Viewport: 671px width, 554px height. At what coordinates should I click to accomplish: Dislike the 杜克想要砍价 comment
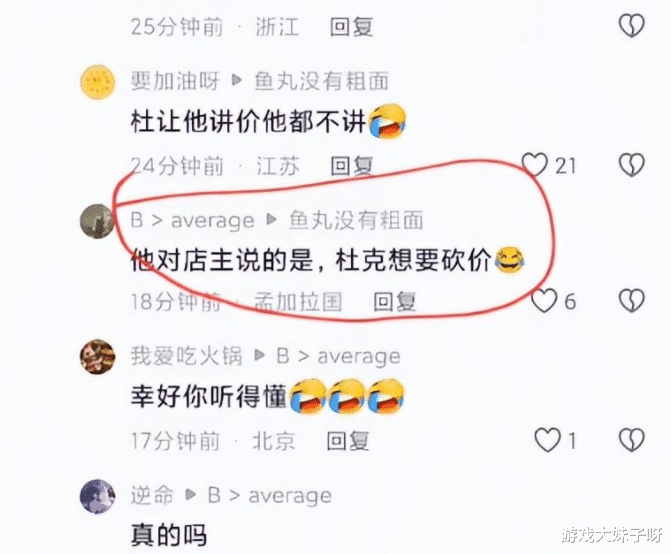click(632, 300)
